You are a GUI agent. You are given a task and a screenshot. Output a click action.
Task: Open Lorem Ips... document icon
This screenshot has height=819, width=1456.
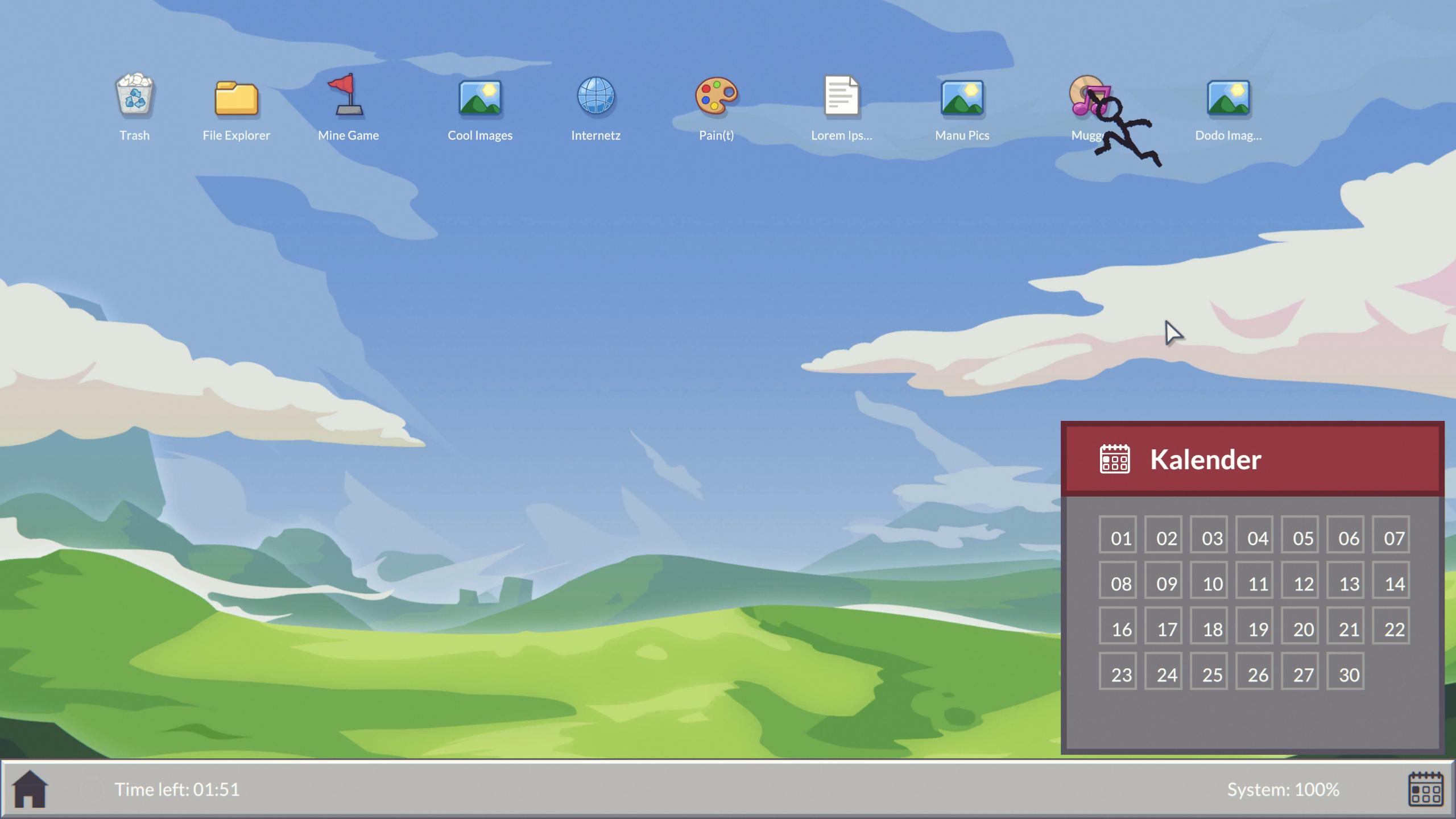[841, 97]
